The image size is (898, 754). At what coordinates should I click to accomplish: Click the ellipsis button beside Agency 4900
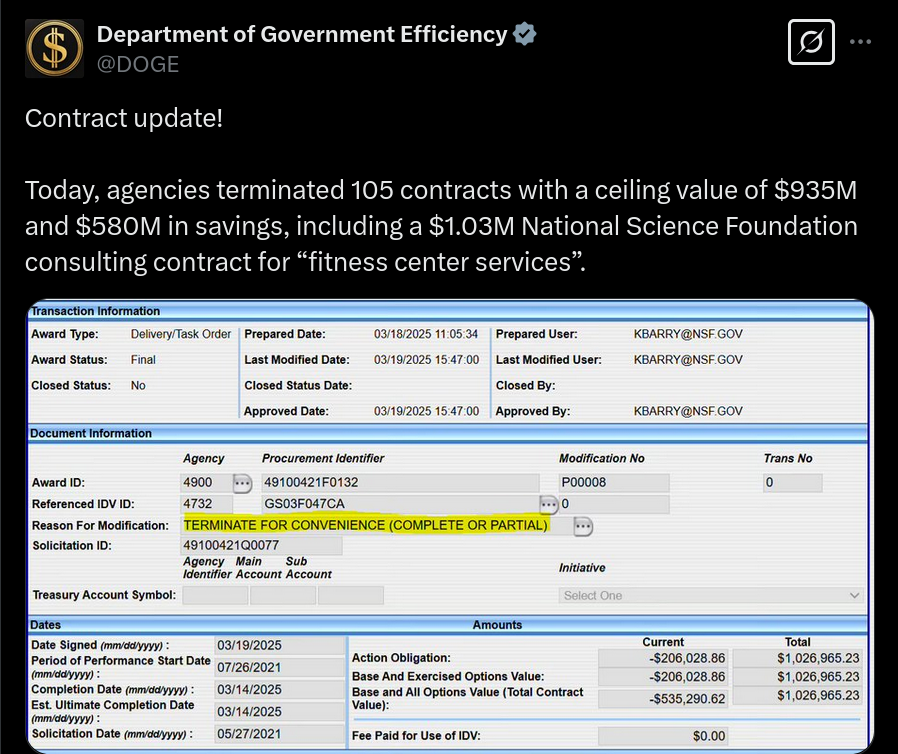tap(242, 483)
